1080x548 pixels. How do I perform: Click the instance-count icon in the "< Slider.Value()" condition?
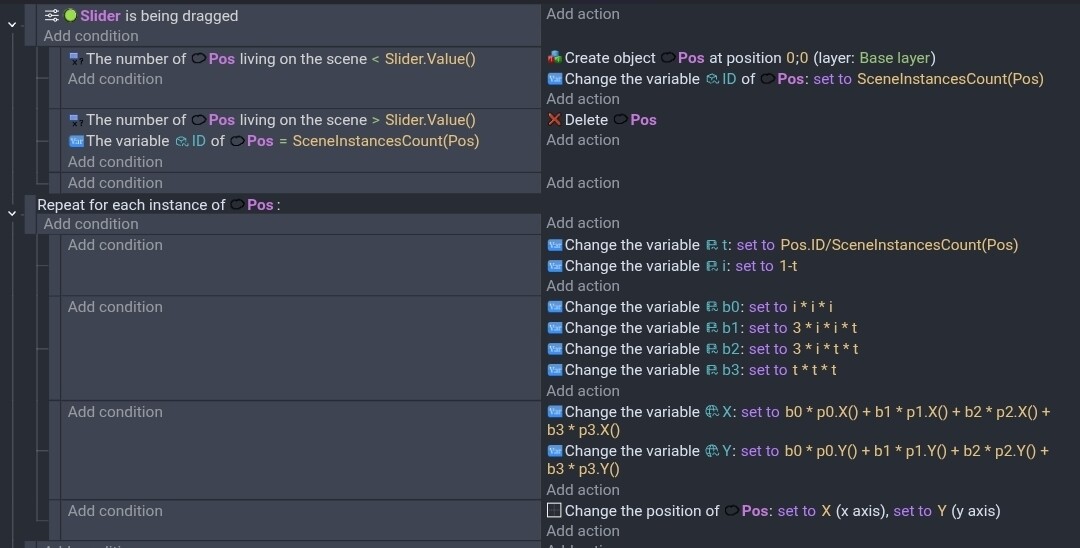point(76,59)
